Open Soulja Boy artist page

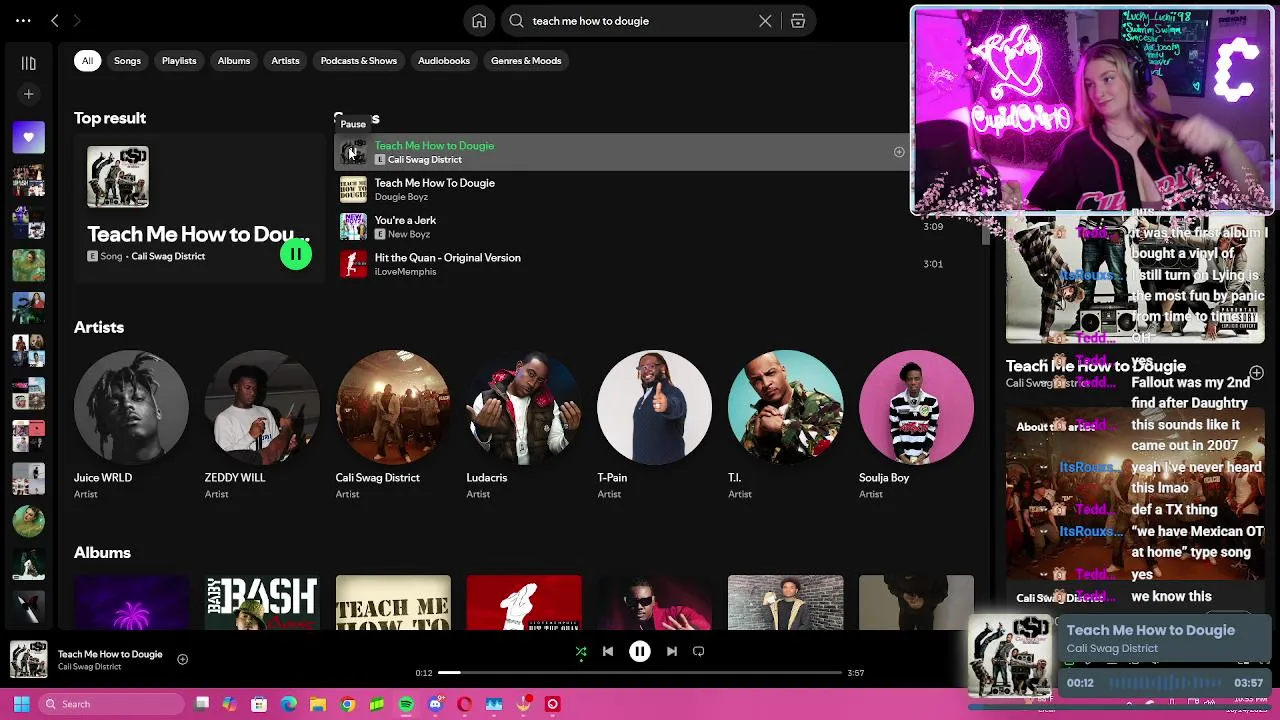pos(916,407)
